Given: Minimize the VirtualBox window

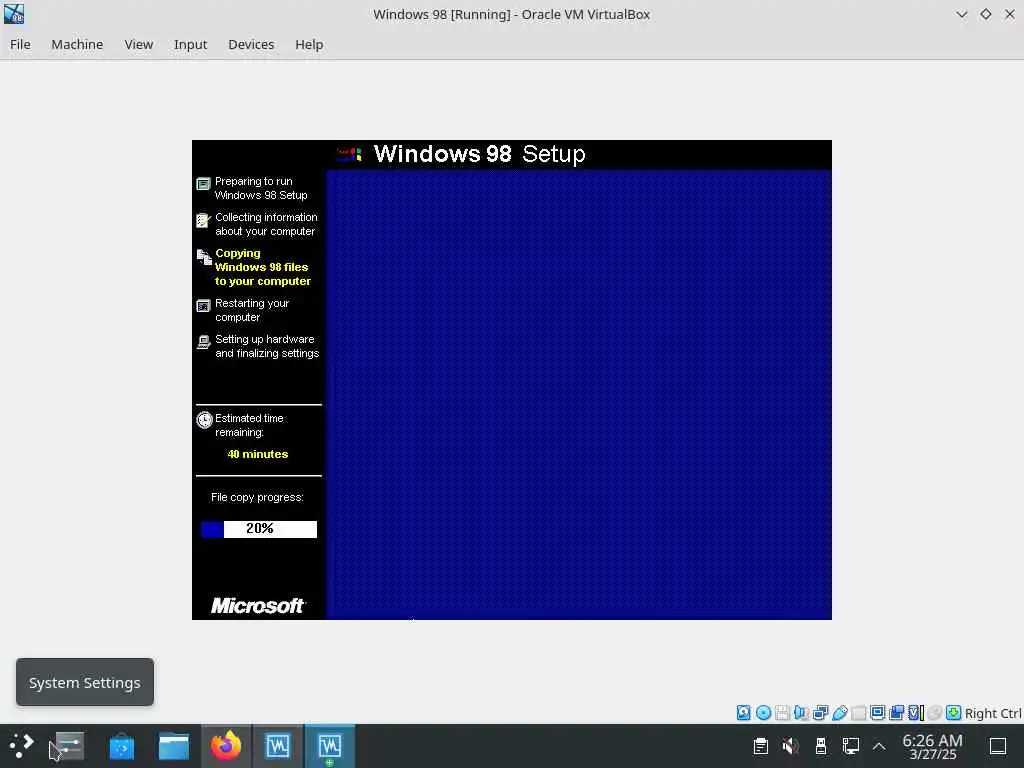Looking at the screenshot, I should [x=961, y=14].
